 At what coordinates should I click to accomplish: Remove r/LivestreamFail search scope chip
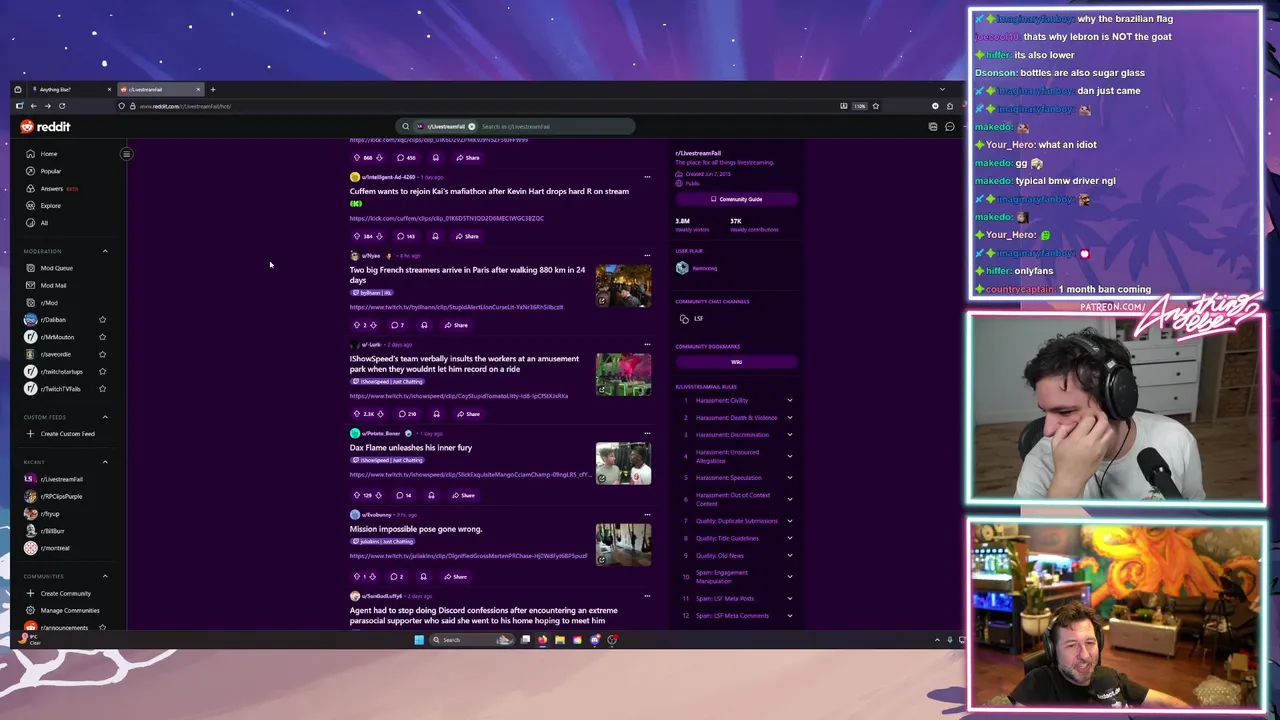point(472,127)
